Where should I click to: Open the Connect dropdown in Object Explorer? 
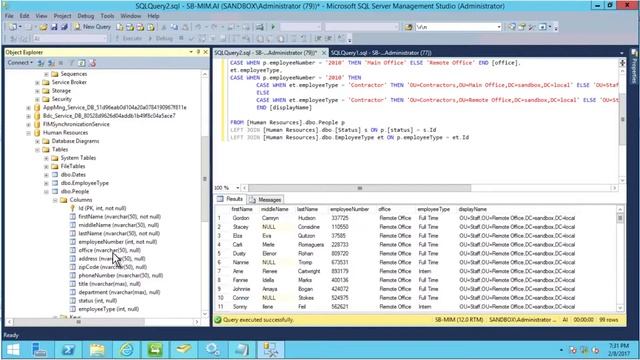(x=20, y=63)
